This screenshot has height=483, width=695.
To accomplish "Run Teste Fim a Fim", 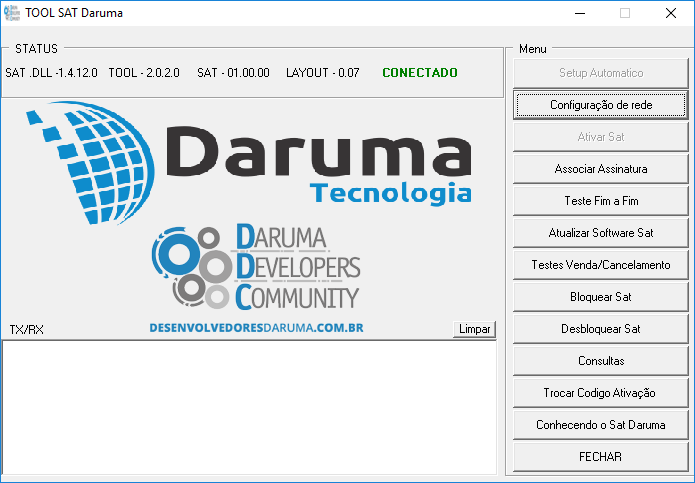I will 601,201.
